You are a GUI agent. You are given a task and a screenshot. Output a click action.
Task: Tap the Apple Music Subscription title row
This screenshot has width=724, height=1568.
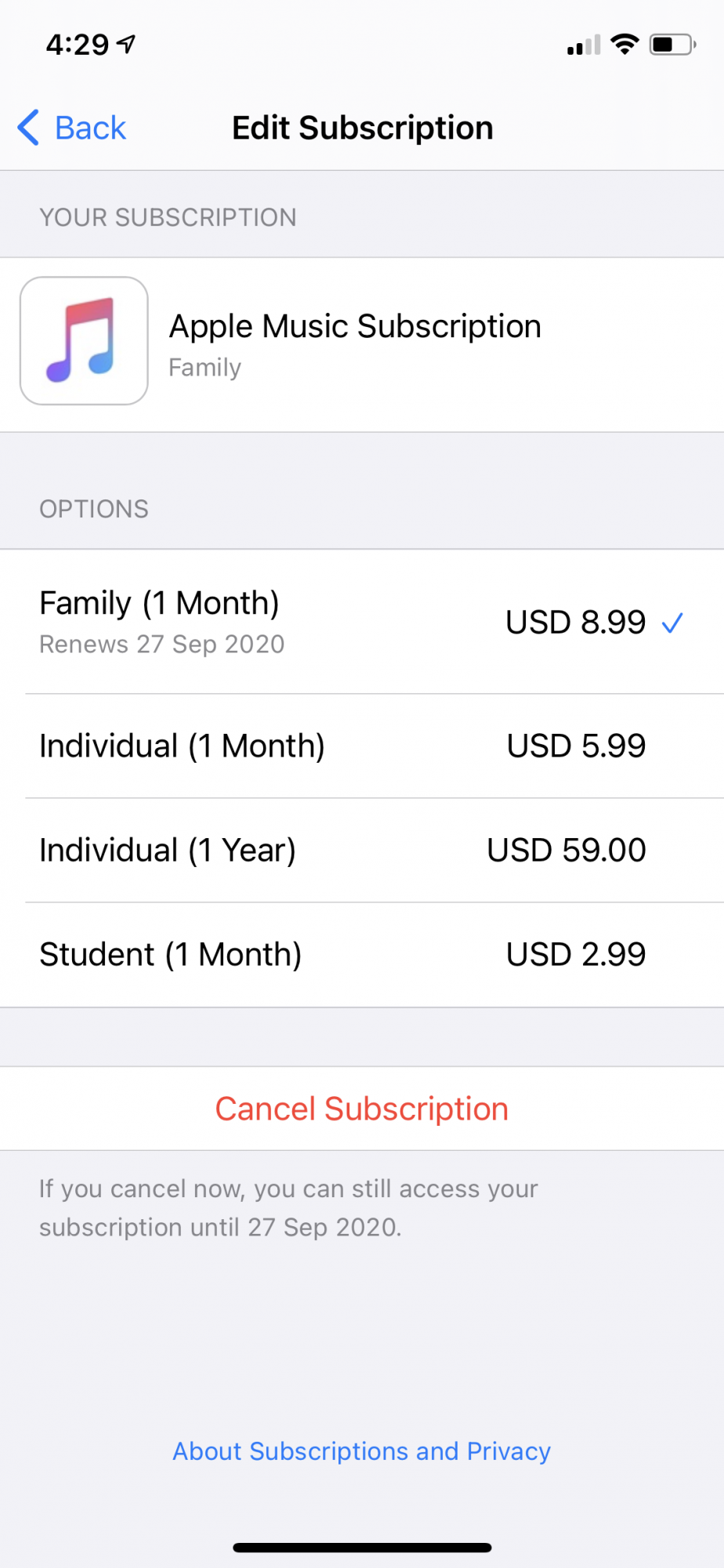(x=362, y=345)
